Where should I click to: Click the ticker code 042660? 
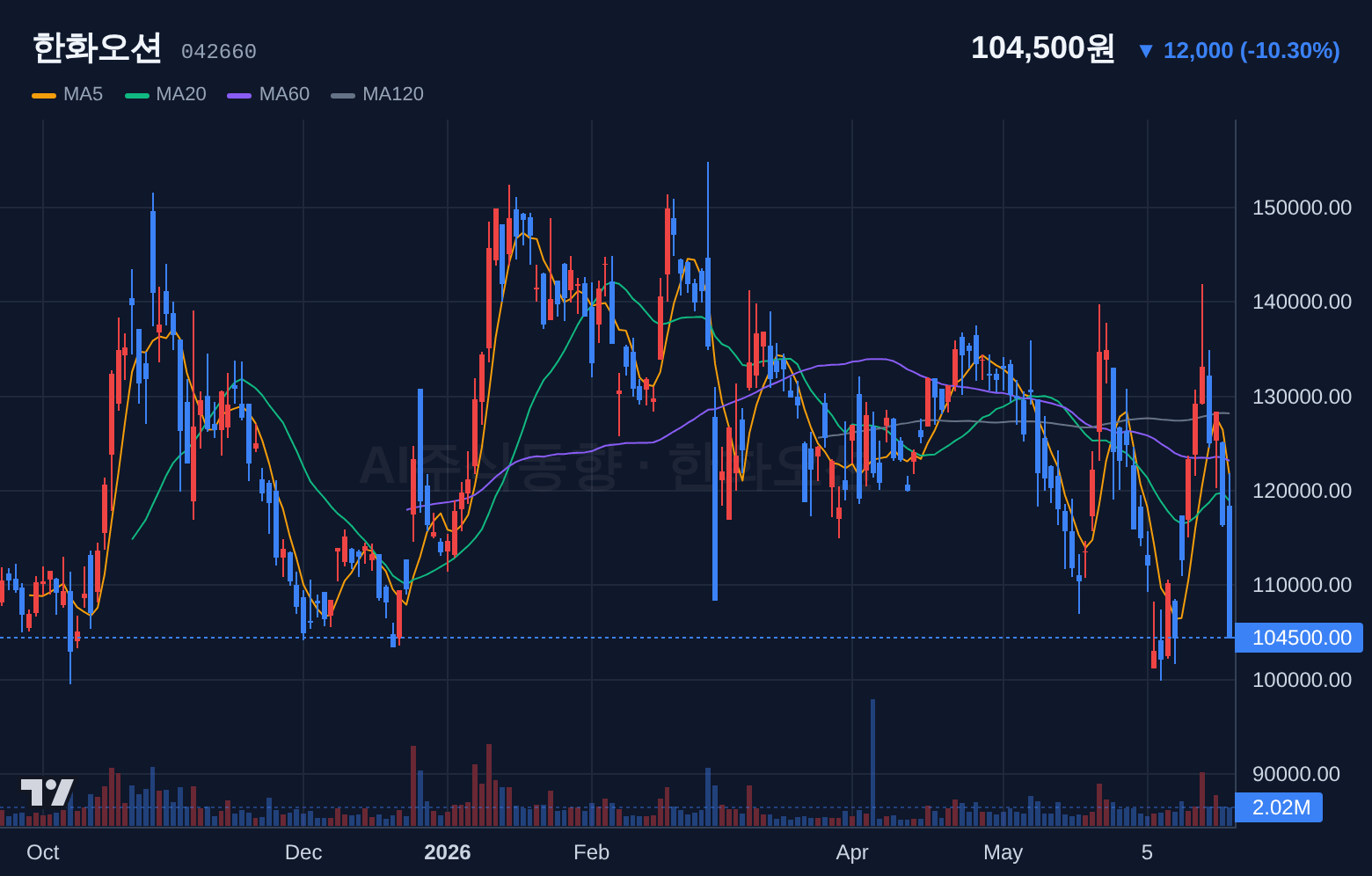click(219, 52)
